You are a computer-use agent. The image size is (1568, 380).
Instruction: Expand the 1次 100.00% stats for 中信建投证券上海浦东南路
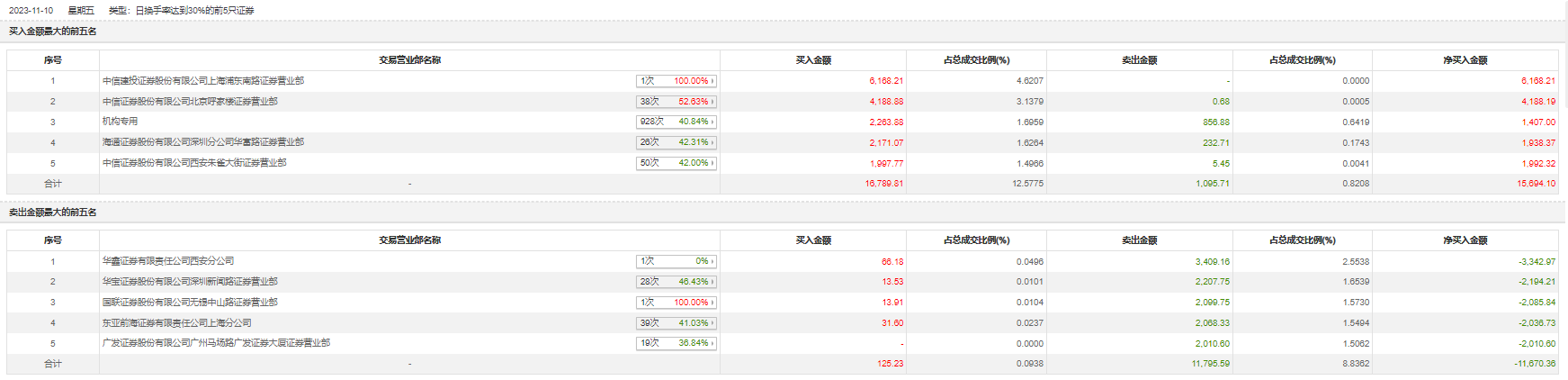click(x=676, y=81)
